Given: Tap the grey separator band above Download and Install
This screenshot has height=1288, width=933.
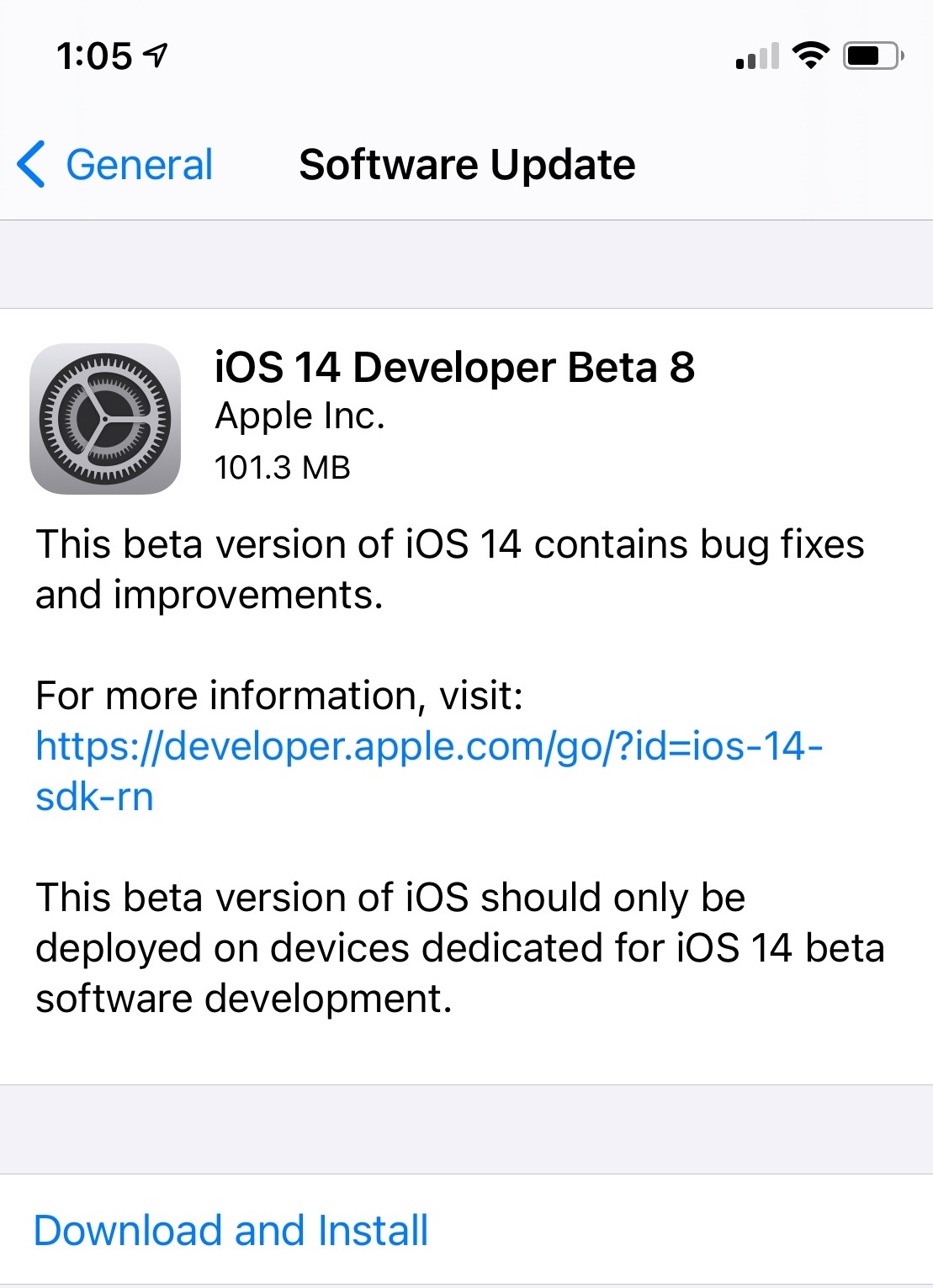Looking at the screenshot, I should point(466,1127).
